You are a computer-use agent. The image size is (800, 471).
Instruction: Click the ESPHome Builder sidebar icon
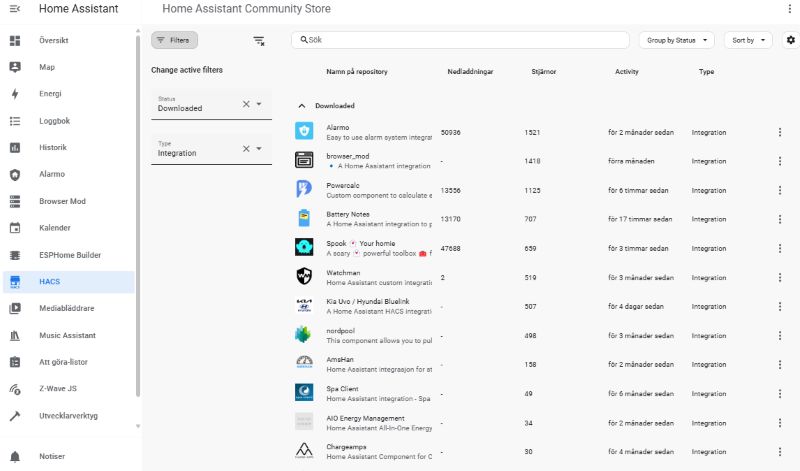pos(15,255)
